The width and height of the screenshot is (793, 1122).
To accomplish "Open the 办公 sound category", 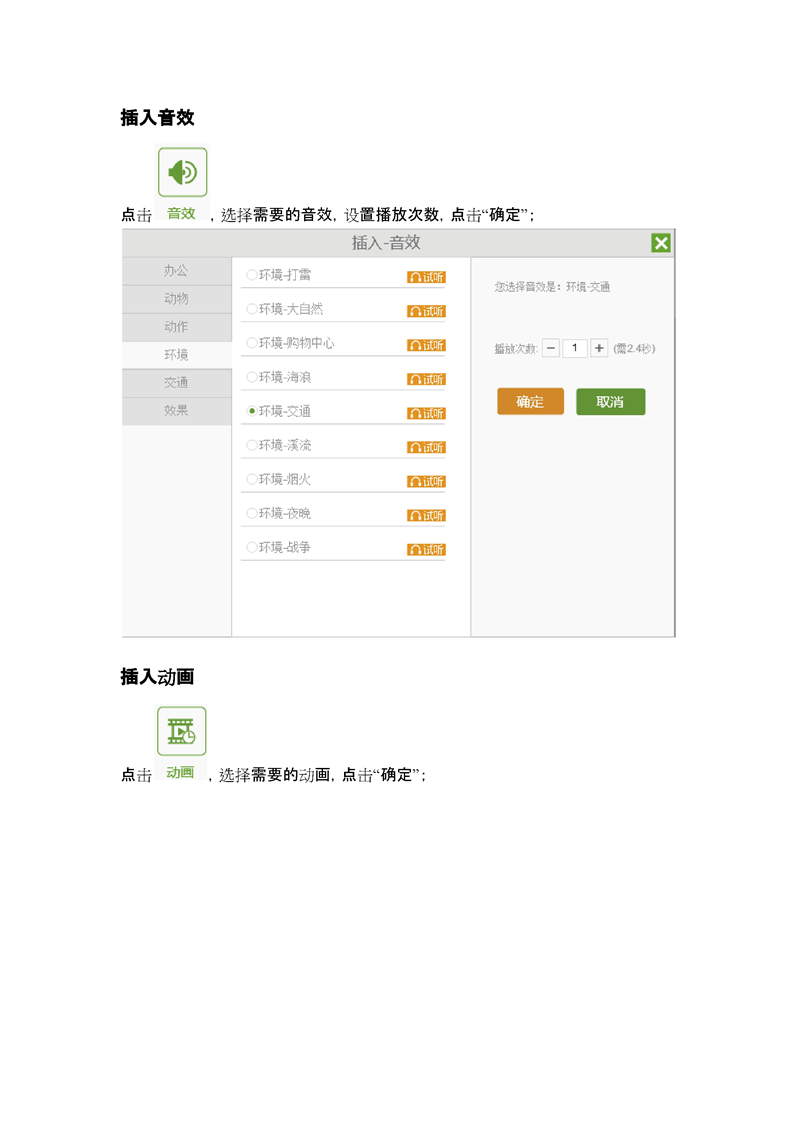I will click(x=176, y=271).
